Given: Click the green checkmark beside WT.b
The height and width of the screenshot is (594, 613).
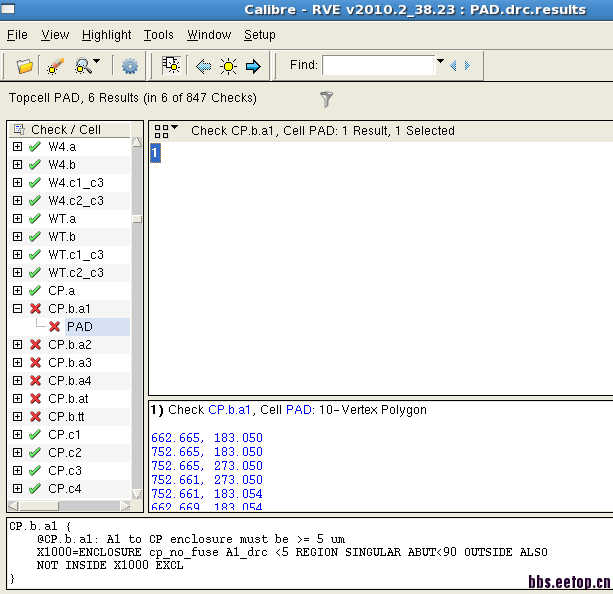Looking at the screenshot, I should 35,236.
